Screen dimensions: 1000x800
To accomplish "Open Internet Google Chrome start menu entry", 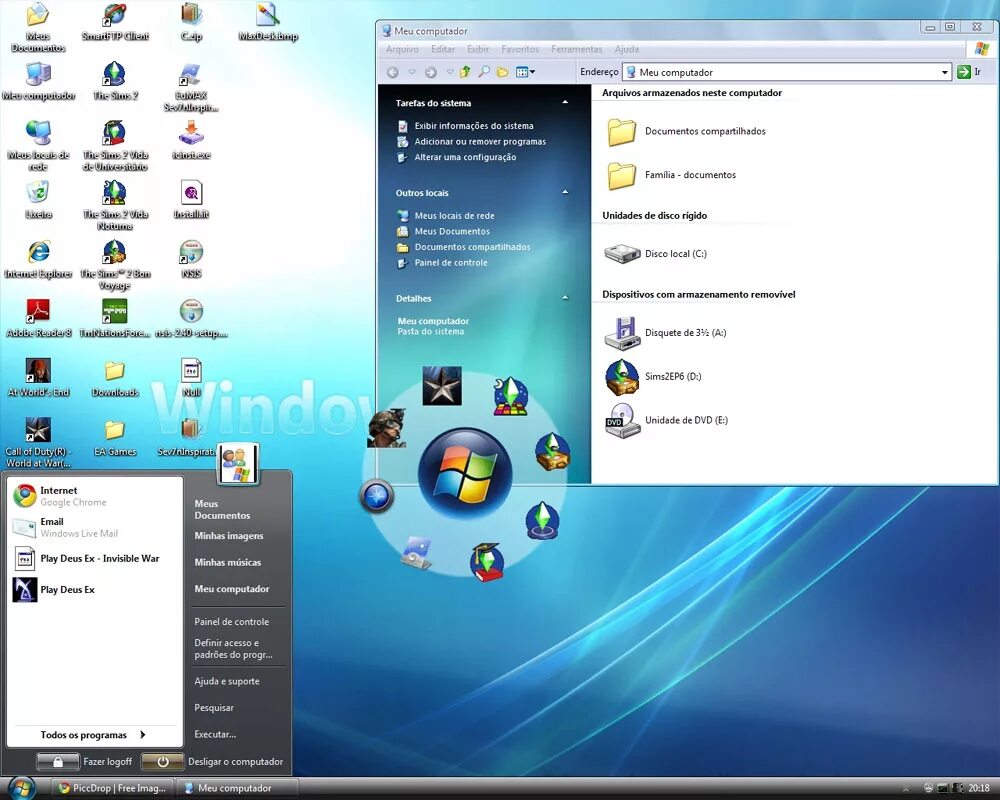I will pyautogui.click(x=94, y=496).
